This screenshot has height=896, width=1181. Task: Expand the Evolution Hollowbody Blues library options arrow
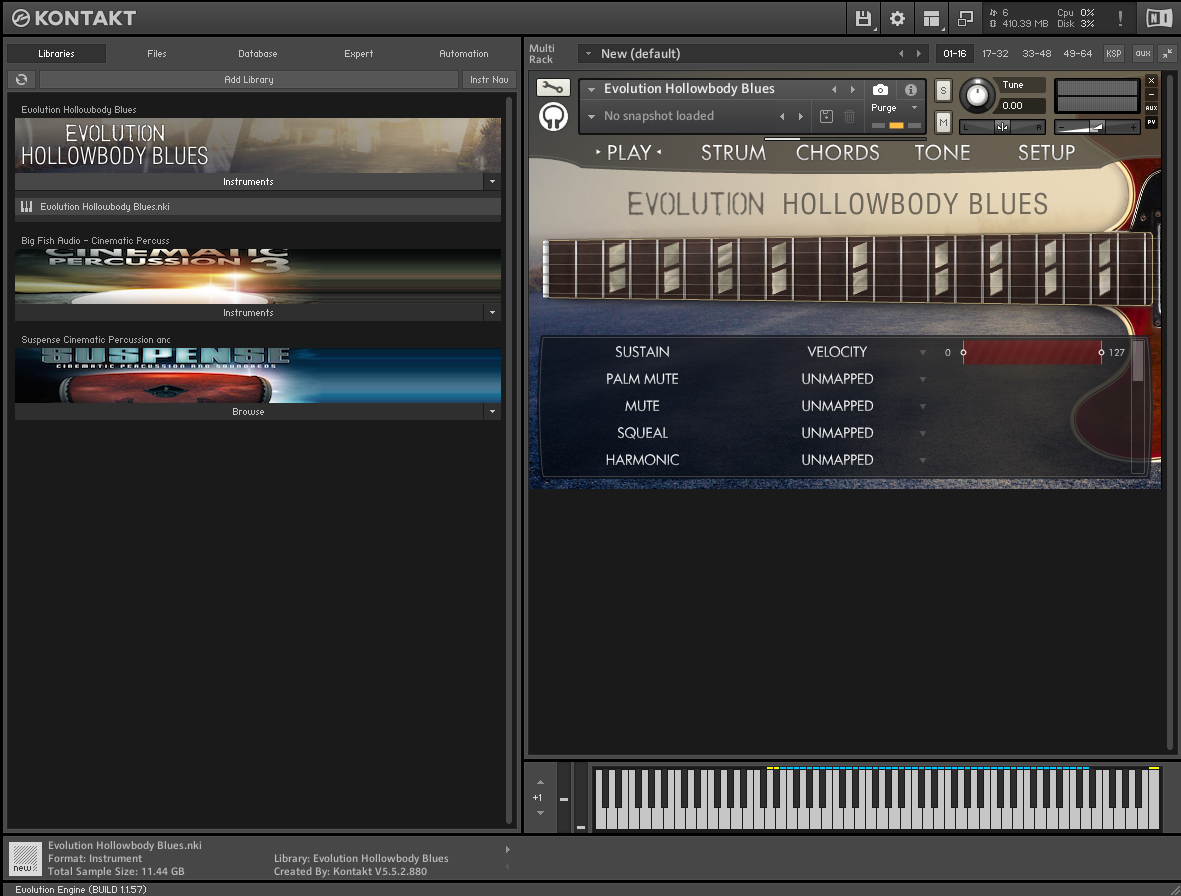(x=493, y=181)
